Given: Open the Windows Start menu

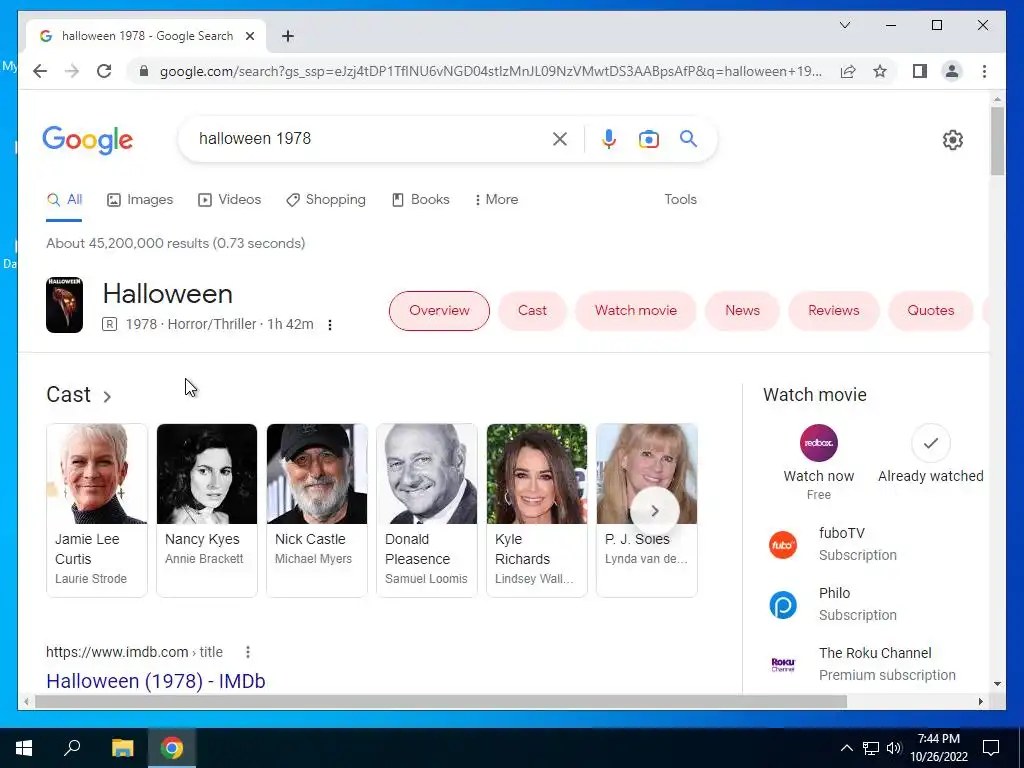Looking at the screenshot, I should pyautogui.click(x=24, y=748).
